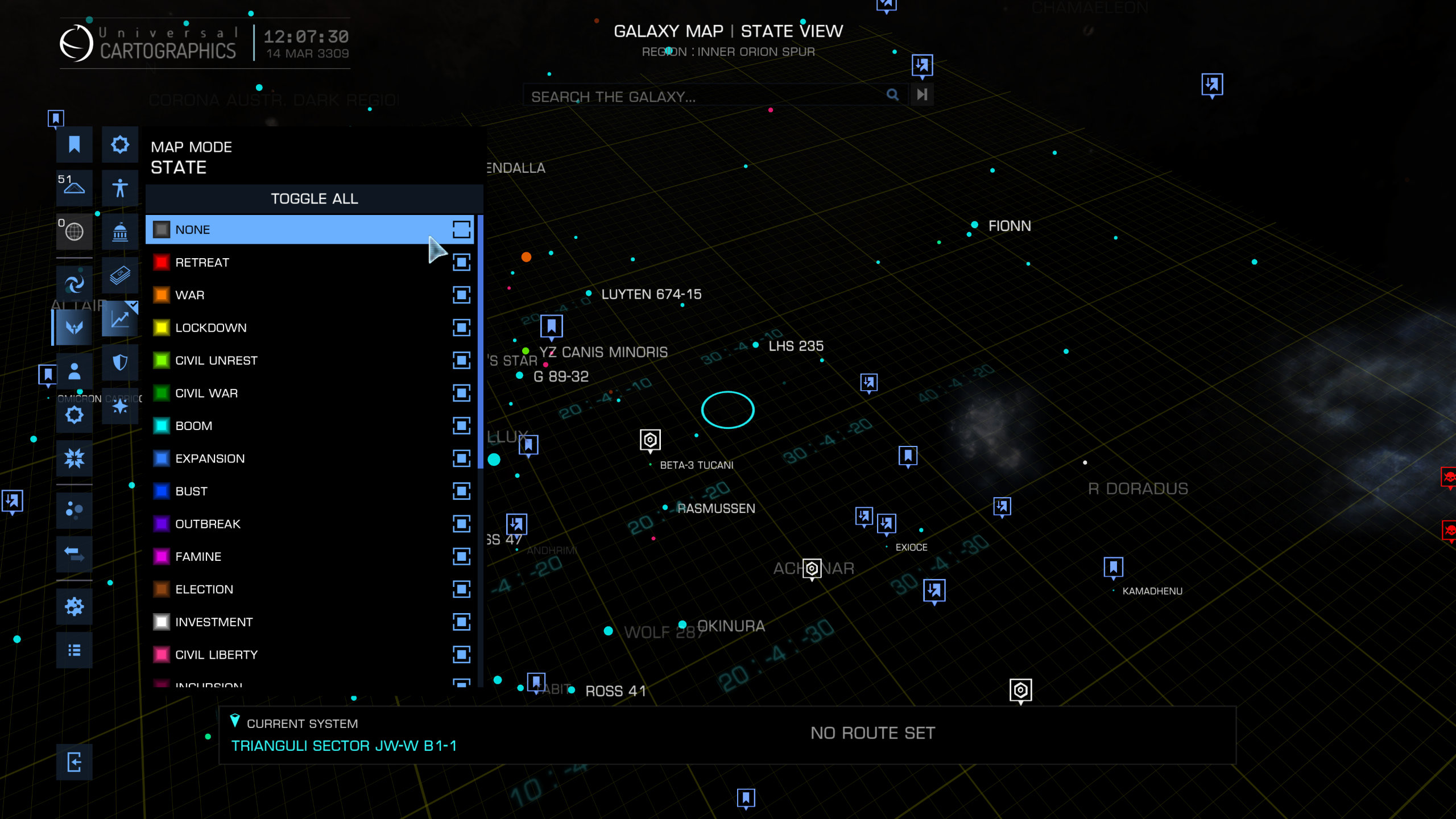Select the Beta-3 Tucani hexagon marker

click(x=650, y=440)
